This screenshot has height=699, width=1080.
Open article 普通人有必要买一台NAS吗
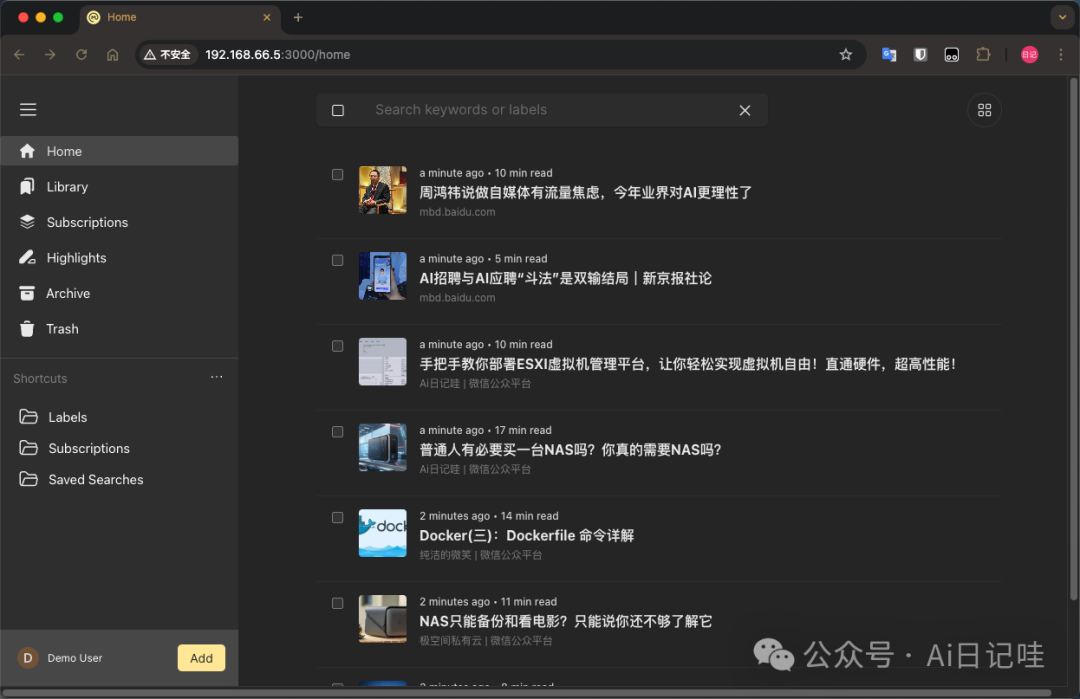tap(570, 450)
